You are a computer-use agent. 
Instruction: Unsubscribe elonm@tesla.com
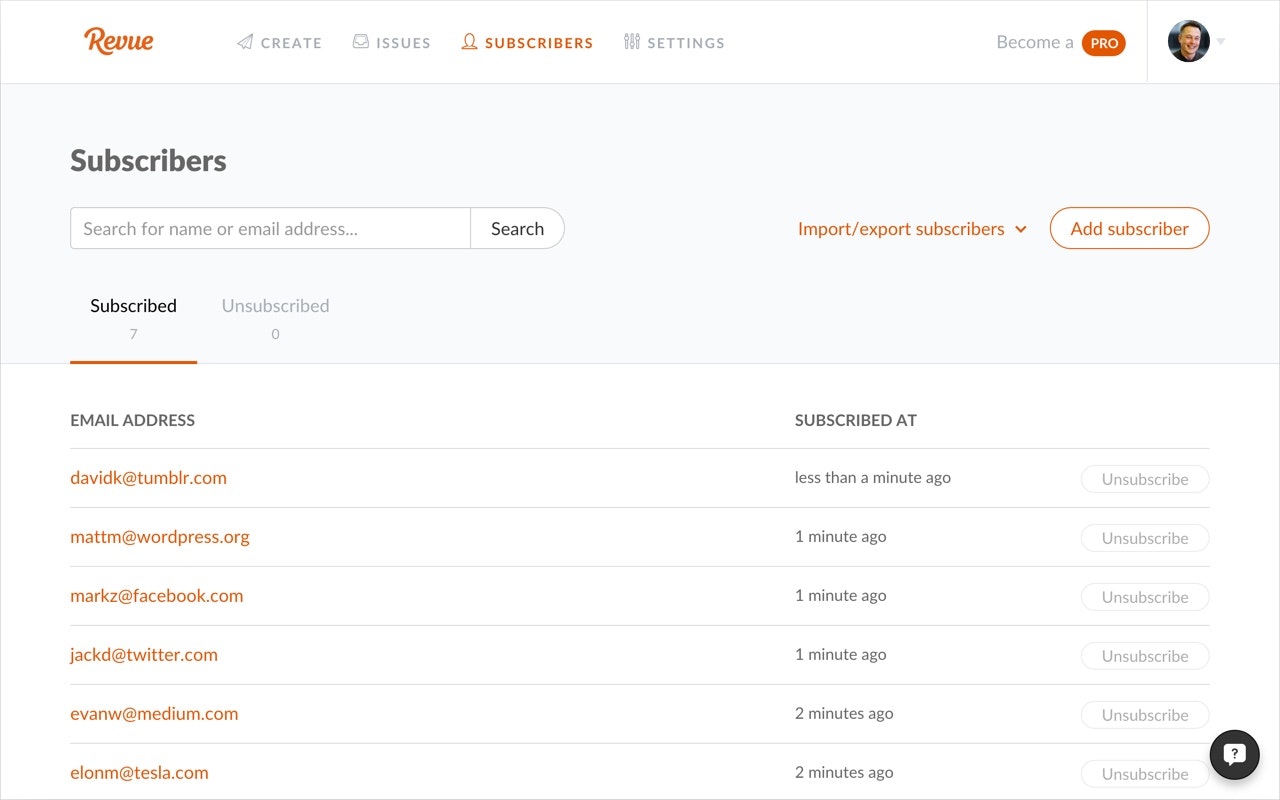pos(1145,774)
